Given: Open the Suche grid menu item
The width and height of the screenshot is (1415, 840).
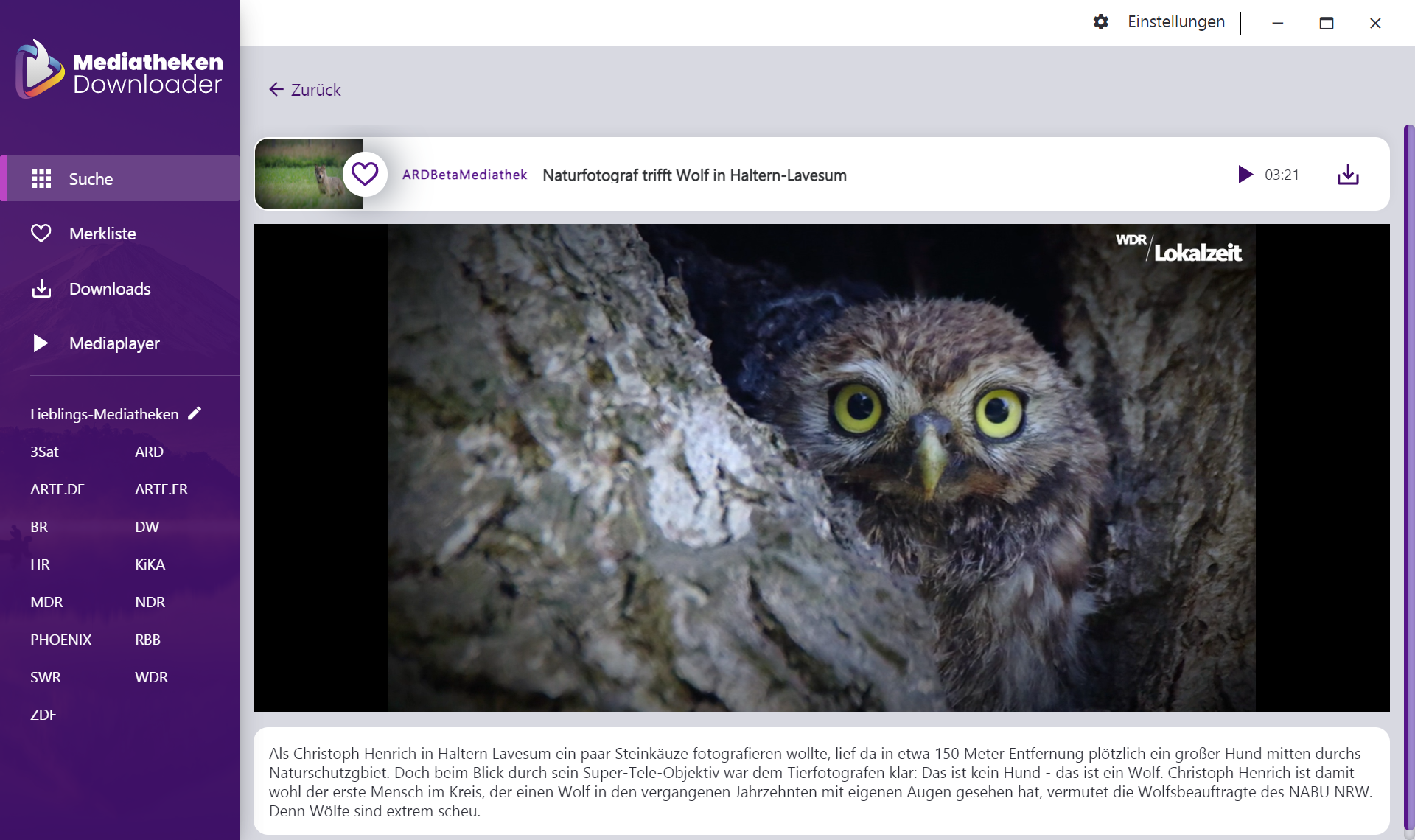Looking at the screenshot, I should coord(90,179).
